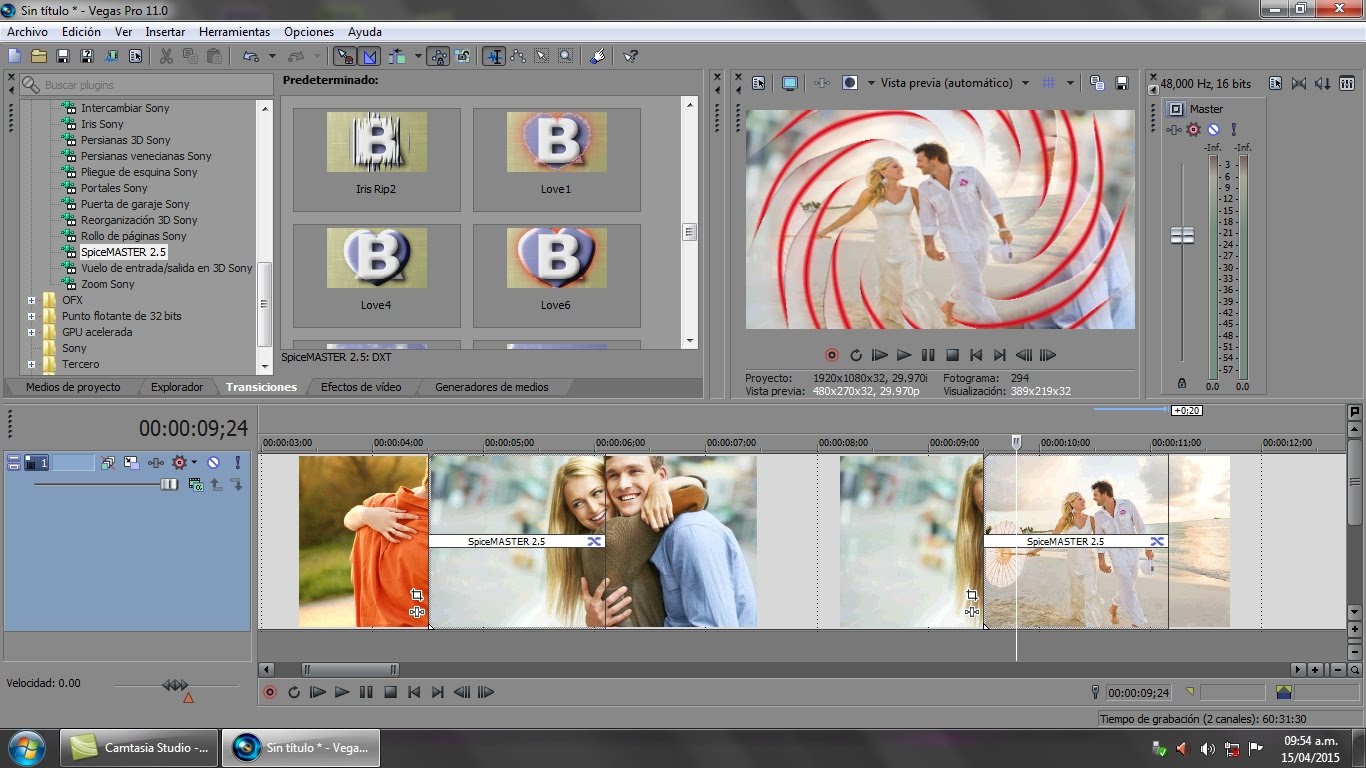Open the Herramientas menu
The height and width of the screenshot is (768, 1366).
pos(234,31)
